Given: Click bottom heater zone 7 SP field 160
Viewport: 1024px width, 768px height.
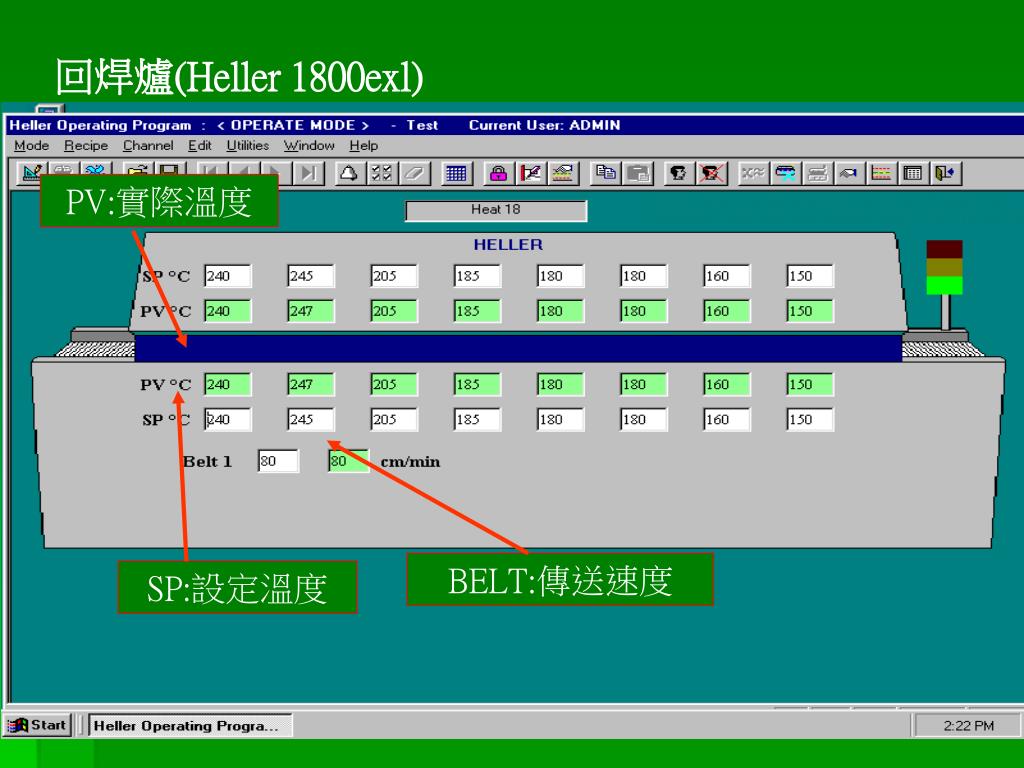Looking at the screenshot, I should 727,419.
